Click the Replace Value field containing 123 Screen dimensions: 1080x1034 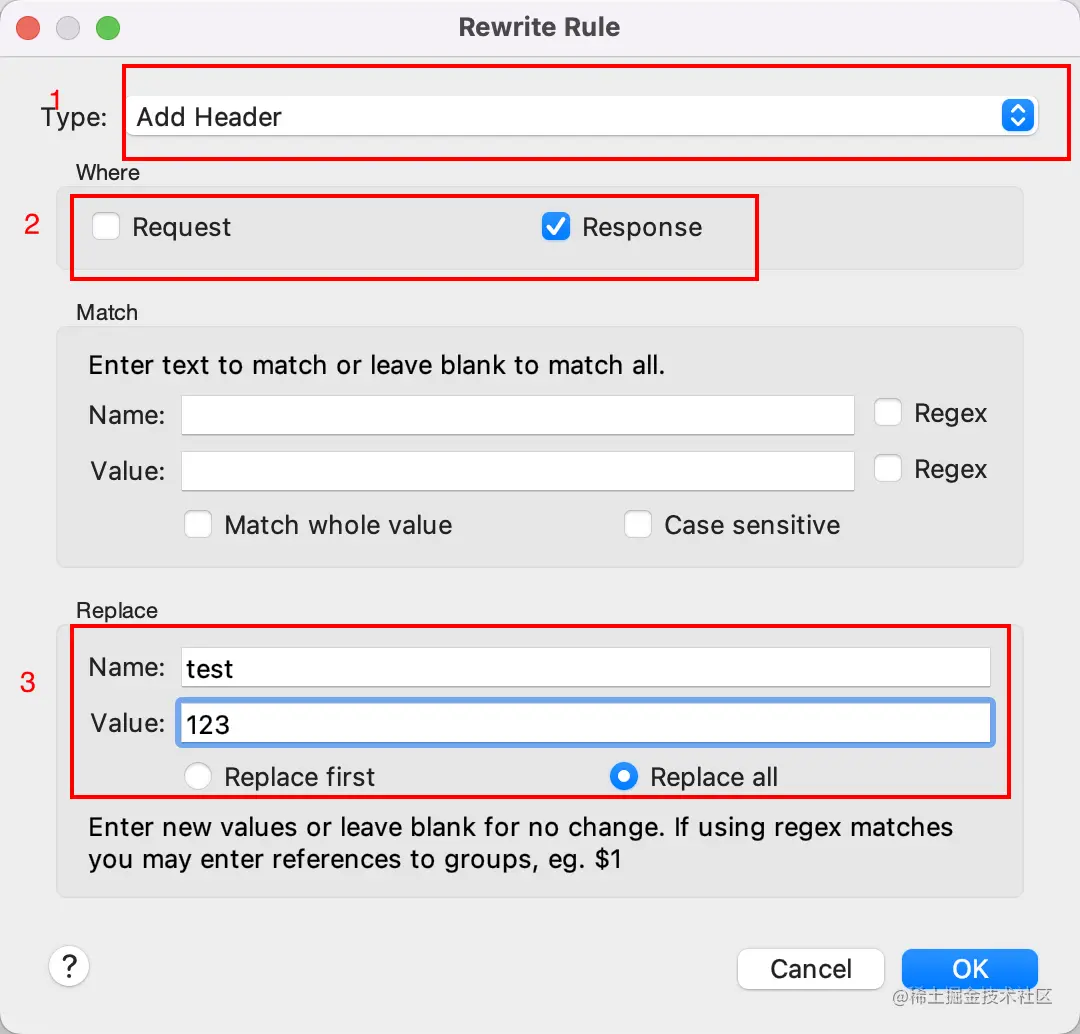[585, 724]
